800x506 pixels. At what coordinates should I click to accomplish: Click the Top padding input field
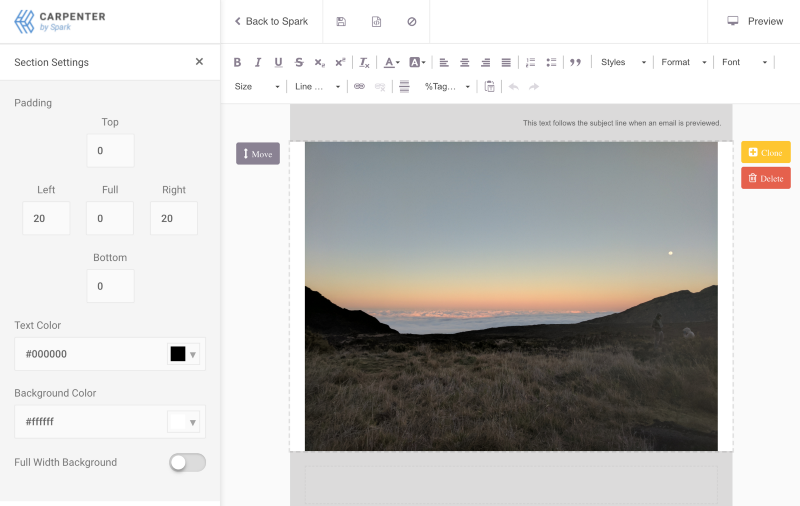tap(110, 151)
